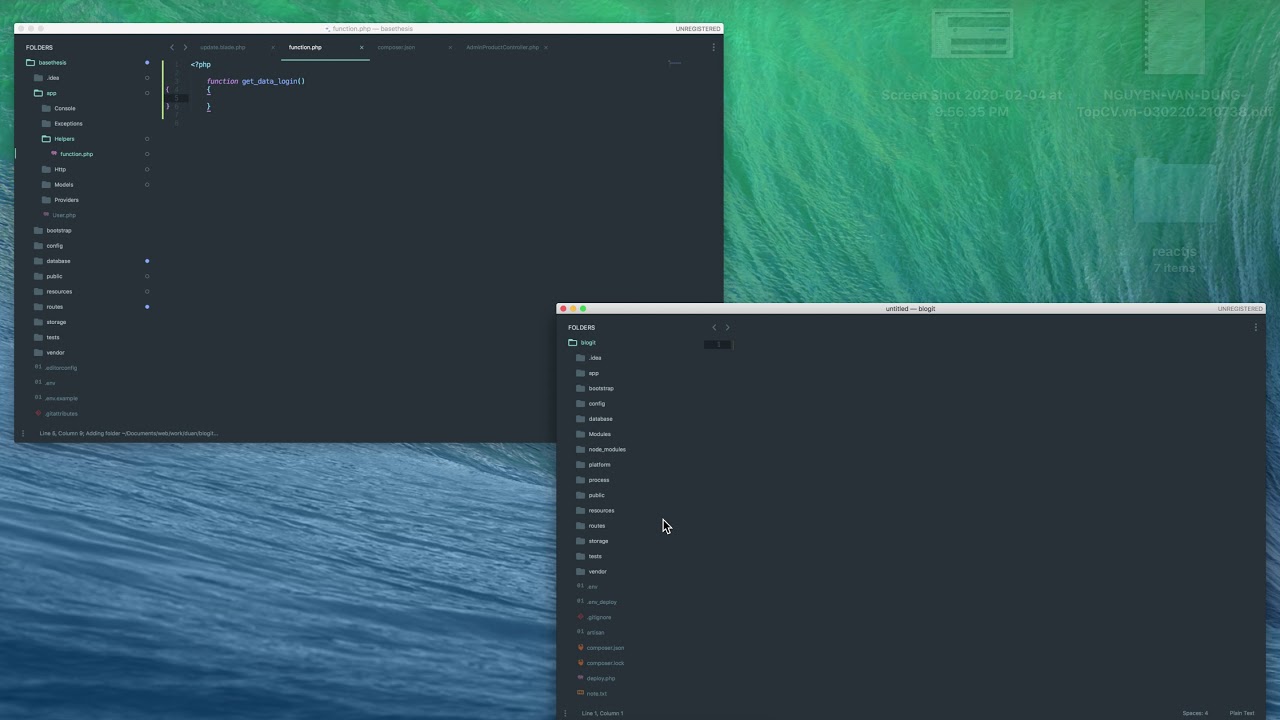Switch to the function.php tab
The height and width of the screenshot is (720, 1280).
(305, 47)
